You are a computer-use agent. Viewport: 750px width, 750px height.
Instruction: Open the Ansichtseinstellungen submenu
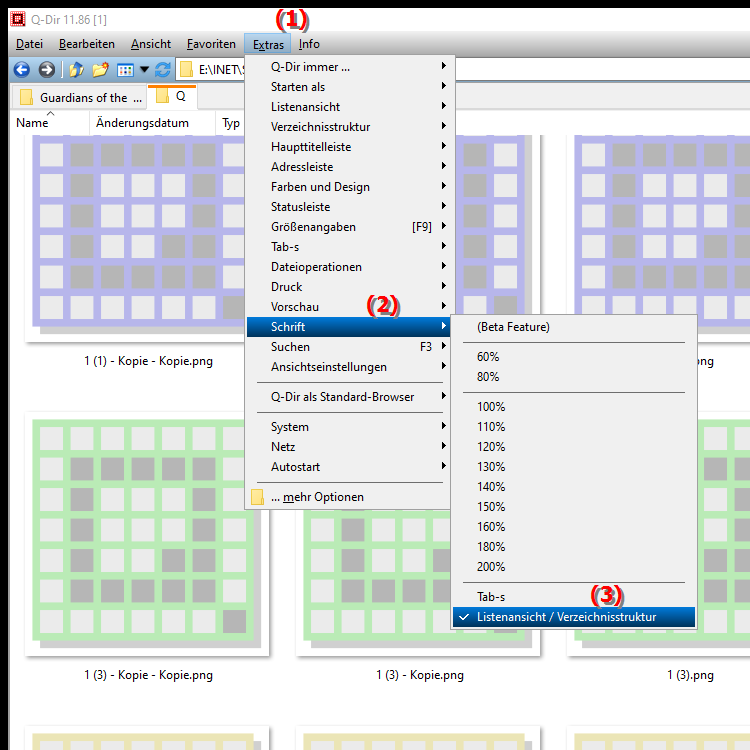coord(348,367)
